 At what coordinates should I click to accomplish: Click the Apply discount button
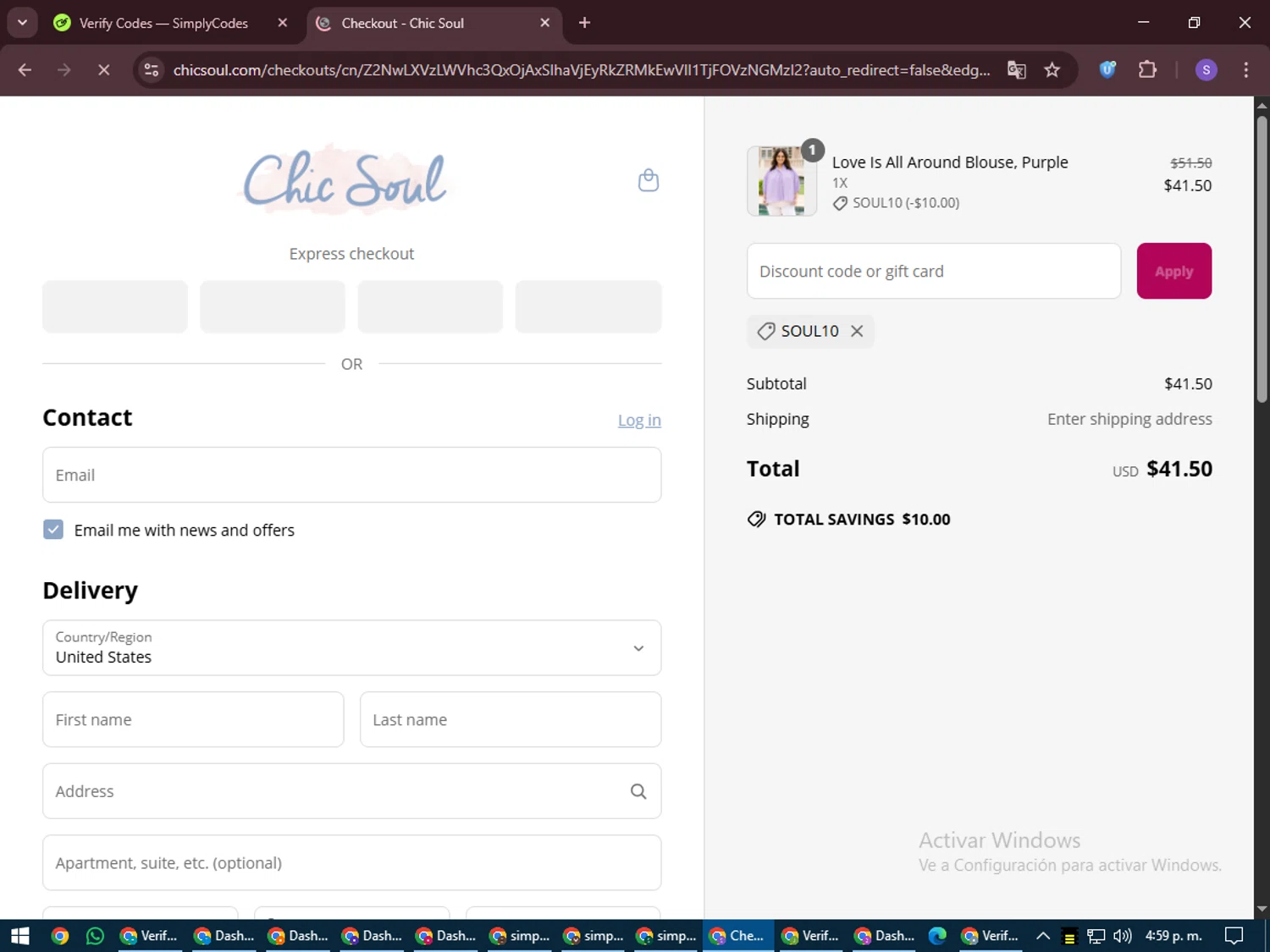pyautogui.click(x=1174, y=271)
